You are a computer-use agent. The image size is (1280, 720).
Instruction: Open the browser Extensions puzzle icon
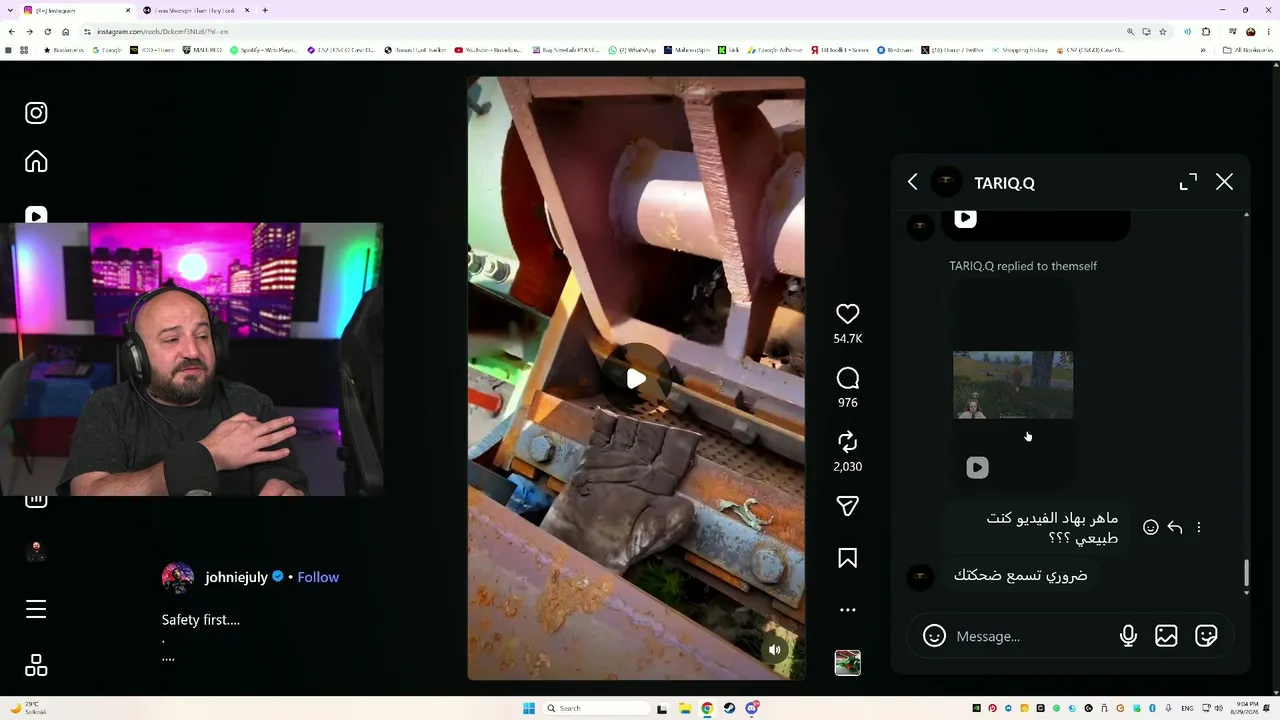tap(1207, 32)
